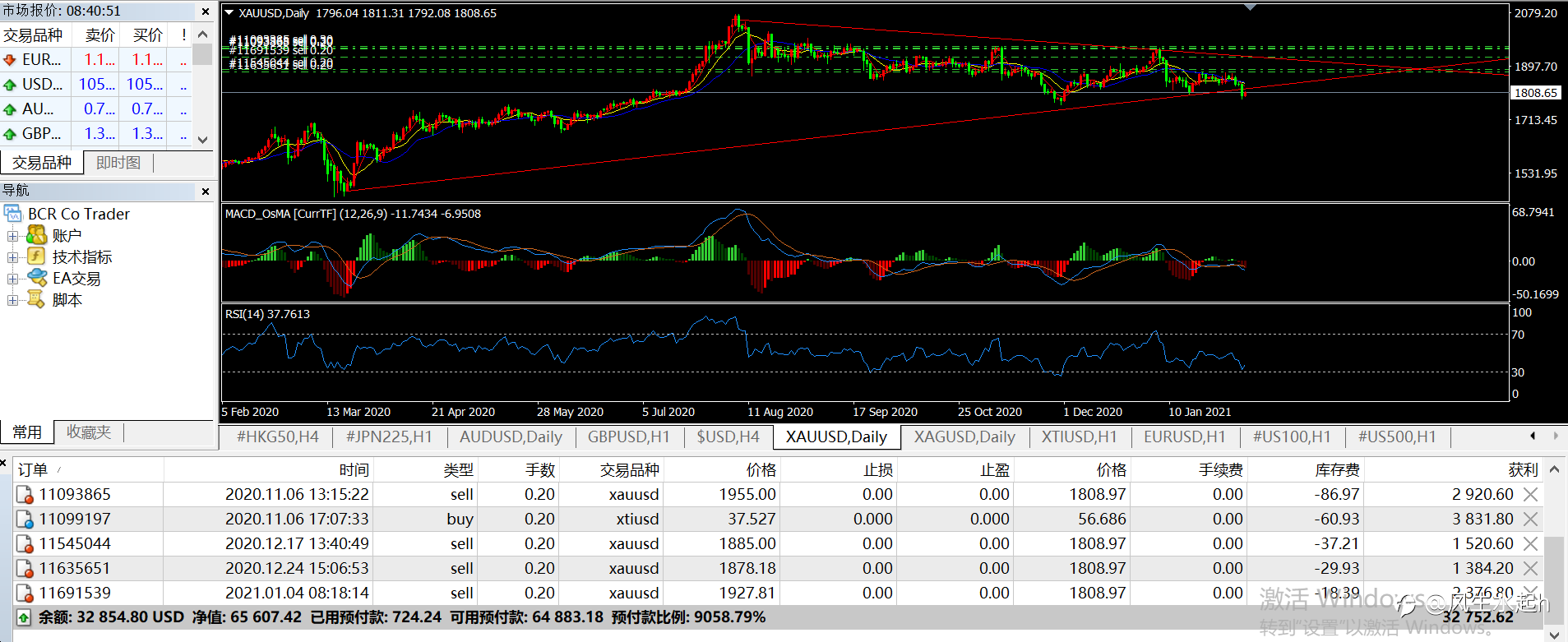Click the order 11093865 sell icon
The image size is (1568, 642).
tap(25, 495)
